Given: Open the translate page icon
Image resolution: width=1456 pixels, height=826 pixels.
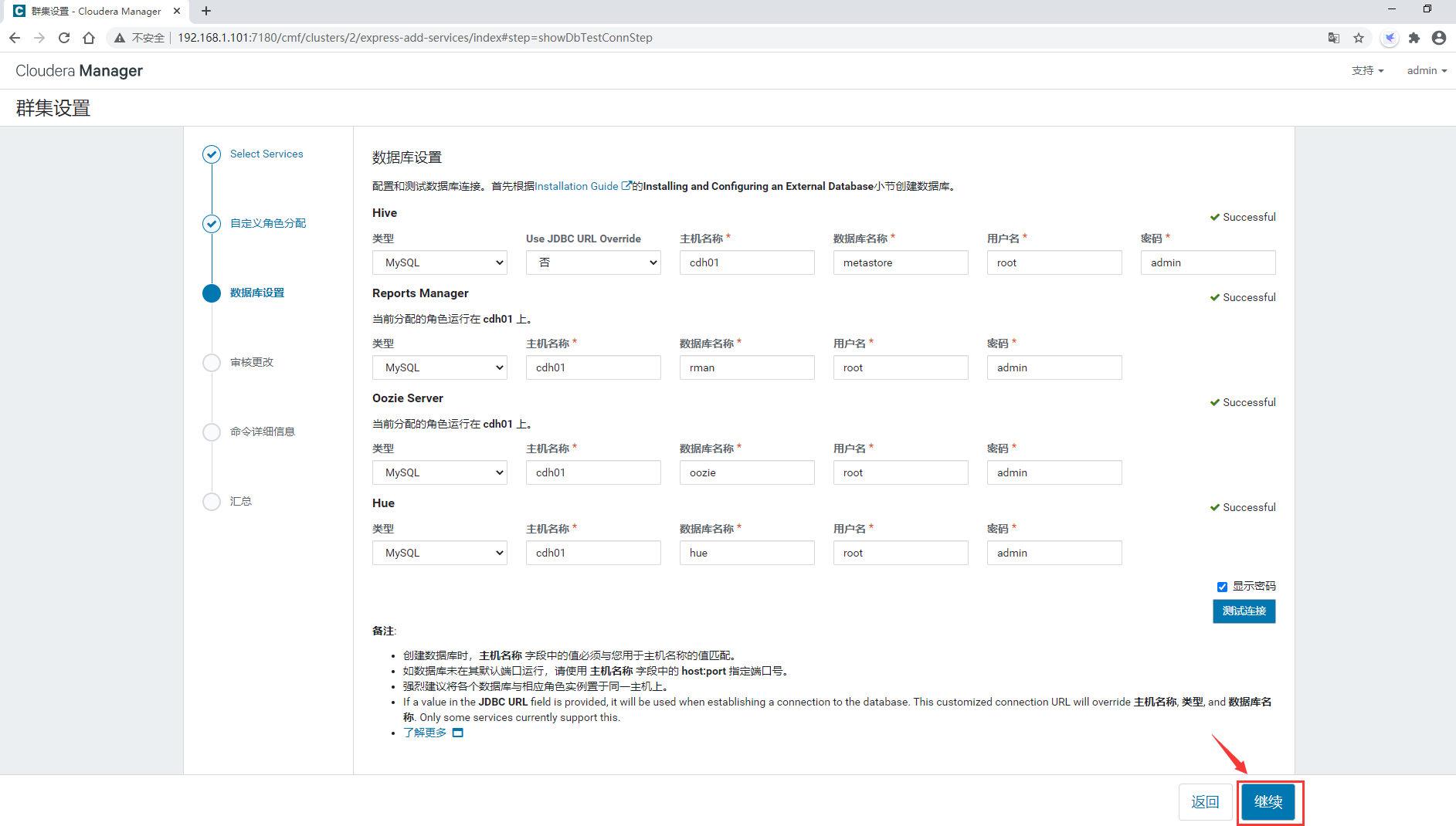Looking at the screenshot, I should coord(1334,38).
